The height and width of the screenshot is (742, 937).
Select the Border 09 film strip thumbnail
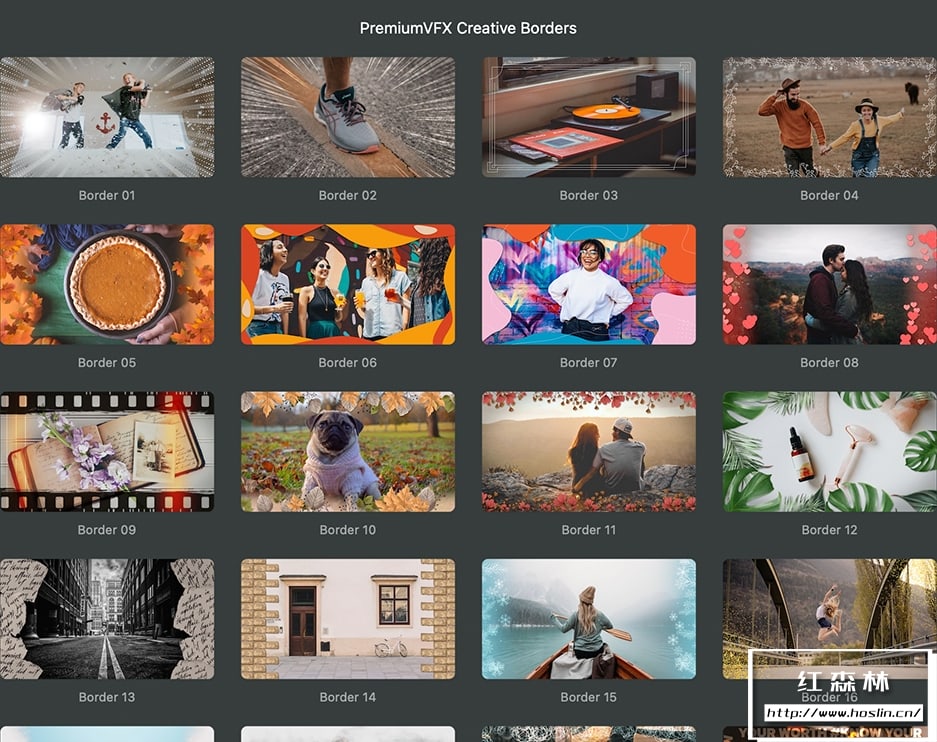(107, 452)
